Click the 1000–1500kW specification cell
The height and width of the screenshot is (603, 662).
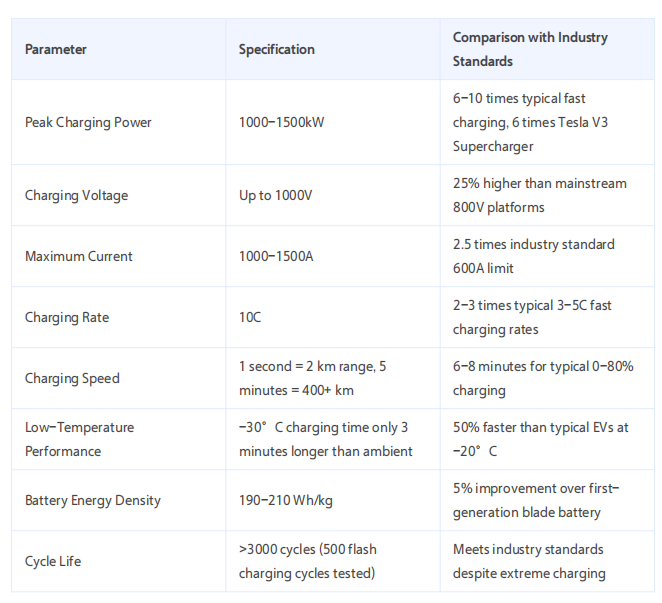[x=281, y=122]
